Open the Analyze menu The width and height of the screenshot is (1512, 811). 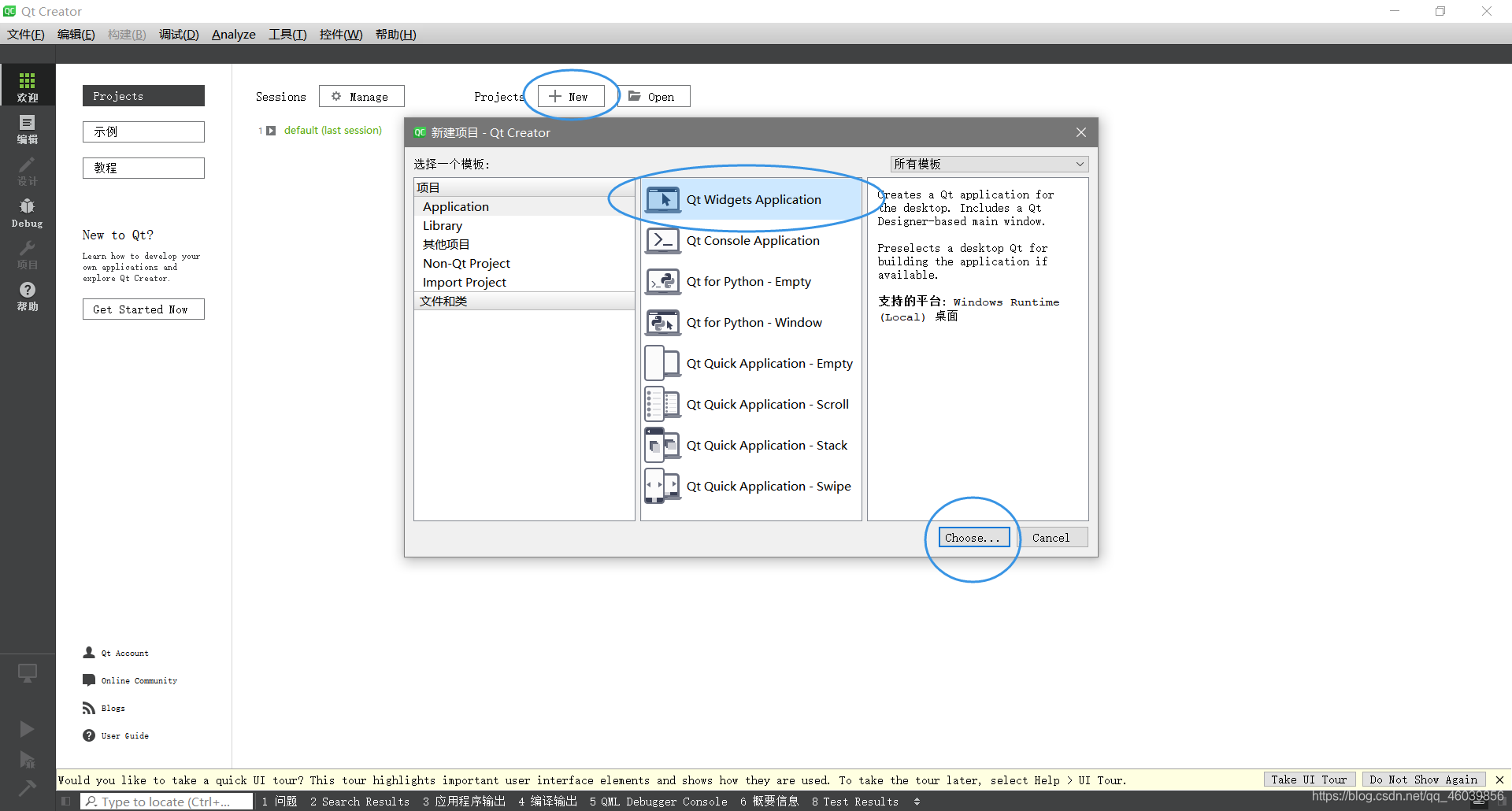[x=234, y=34]
